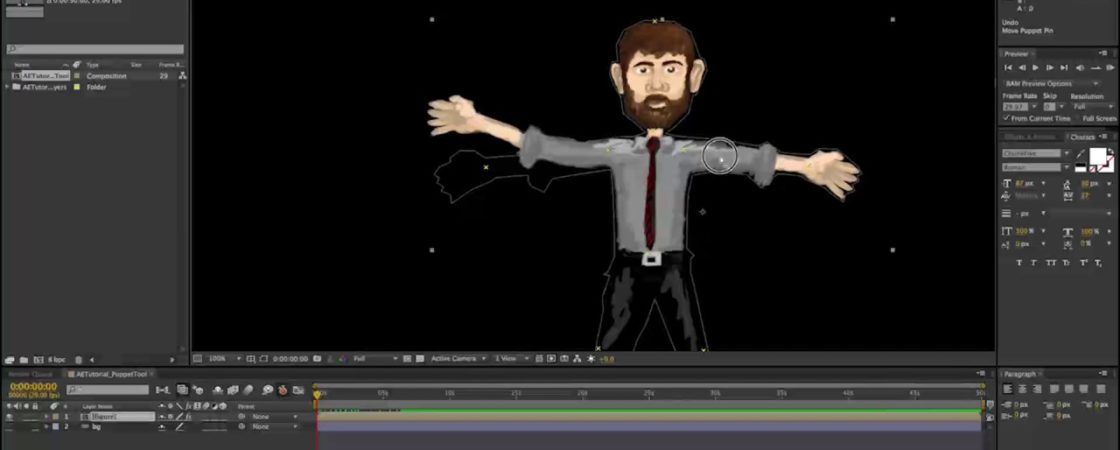The width and height of the screenshot is (1120, 450).
Task: Expand the AETutor layers folder in project
Action: pos(8,87)
